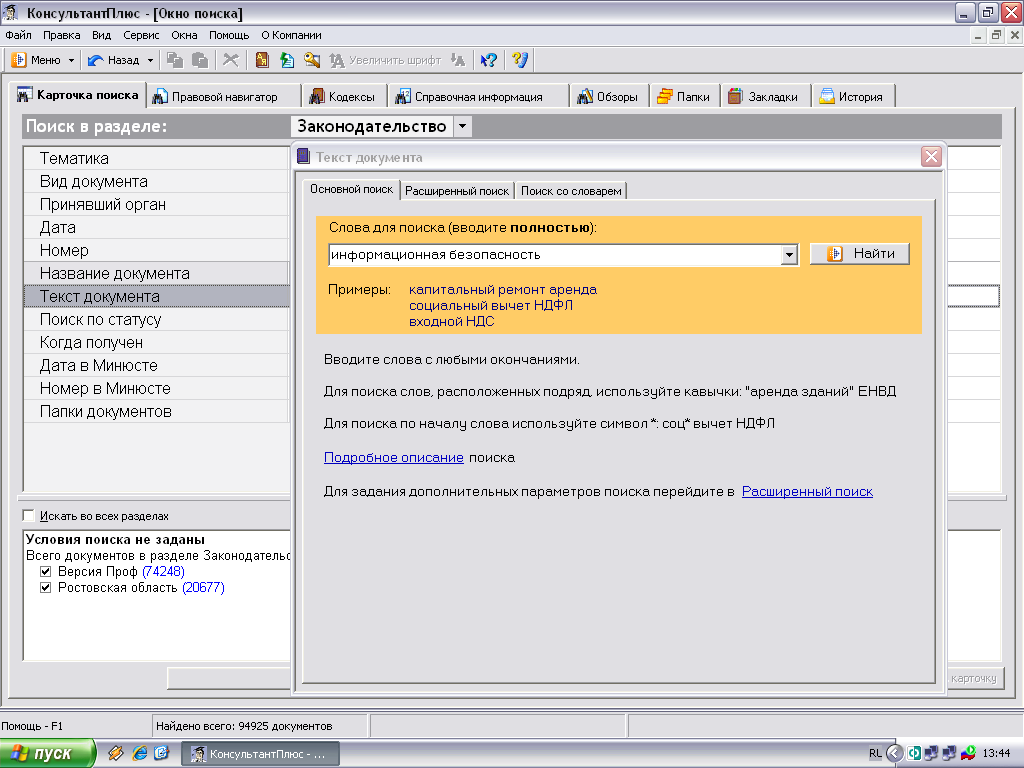Click the dictionary book toolbar icon
The width and height of the screenshot is (1024, 768).
(262, 60)
